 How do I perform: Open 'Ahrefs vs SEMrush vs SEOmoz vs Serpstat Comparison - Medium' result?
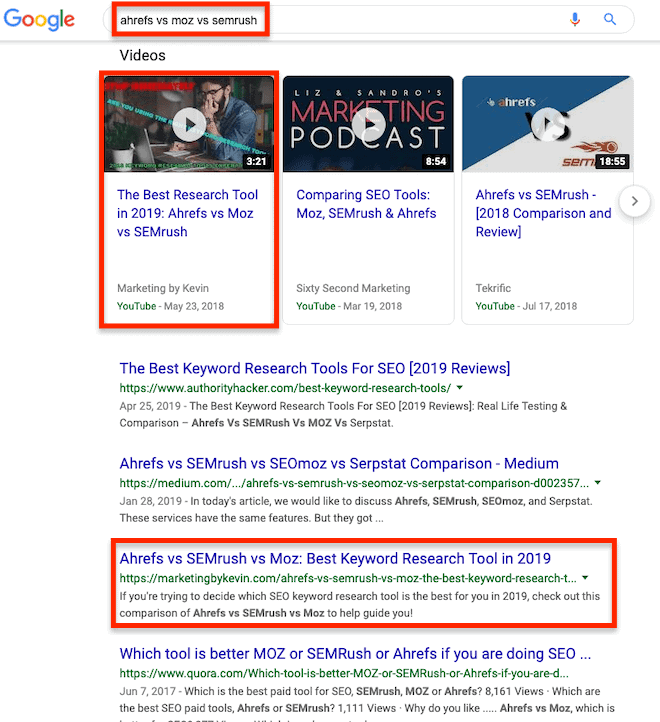(x=339, y=463)
